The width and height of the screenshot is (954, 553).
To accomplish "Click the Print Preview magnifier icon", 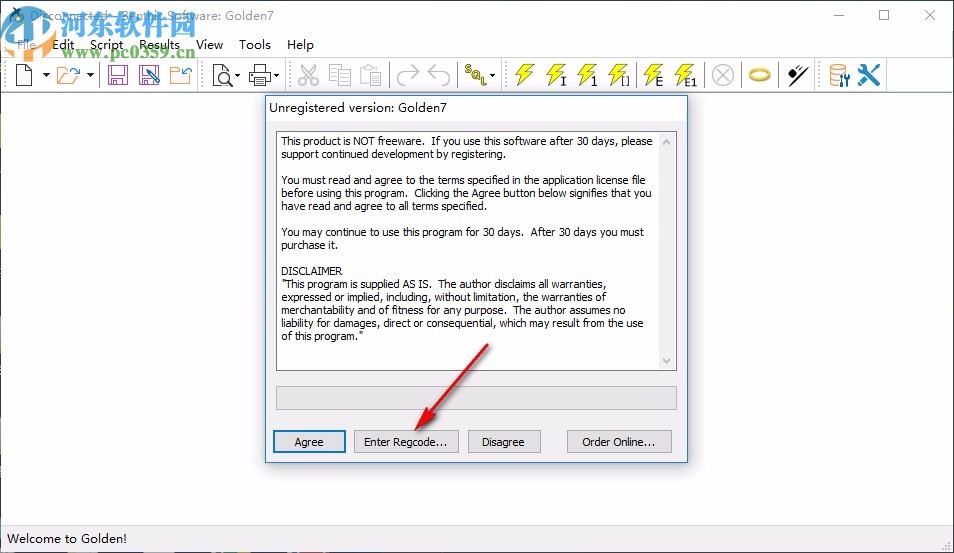I will tap(223, 75).
